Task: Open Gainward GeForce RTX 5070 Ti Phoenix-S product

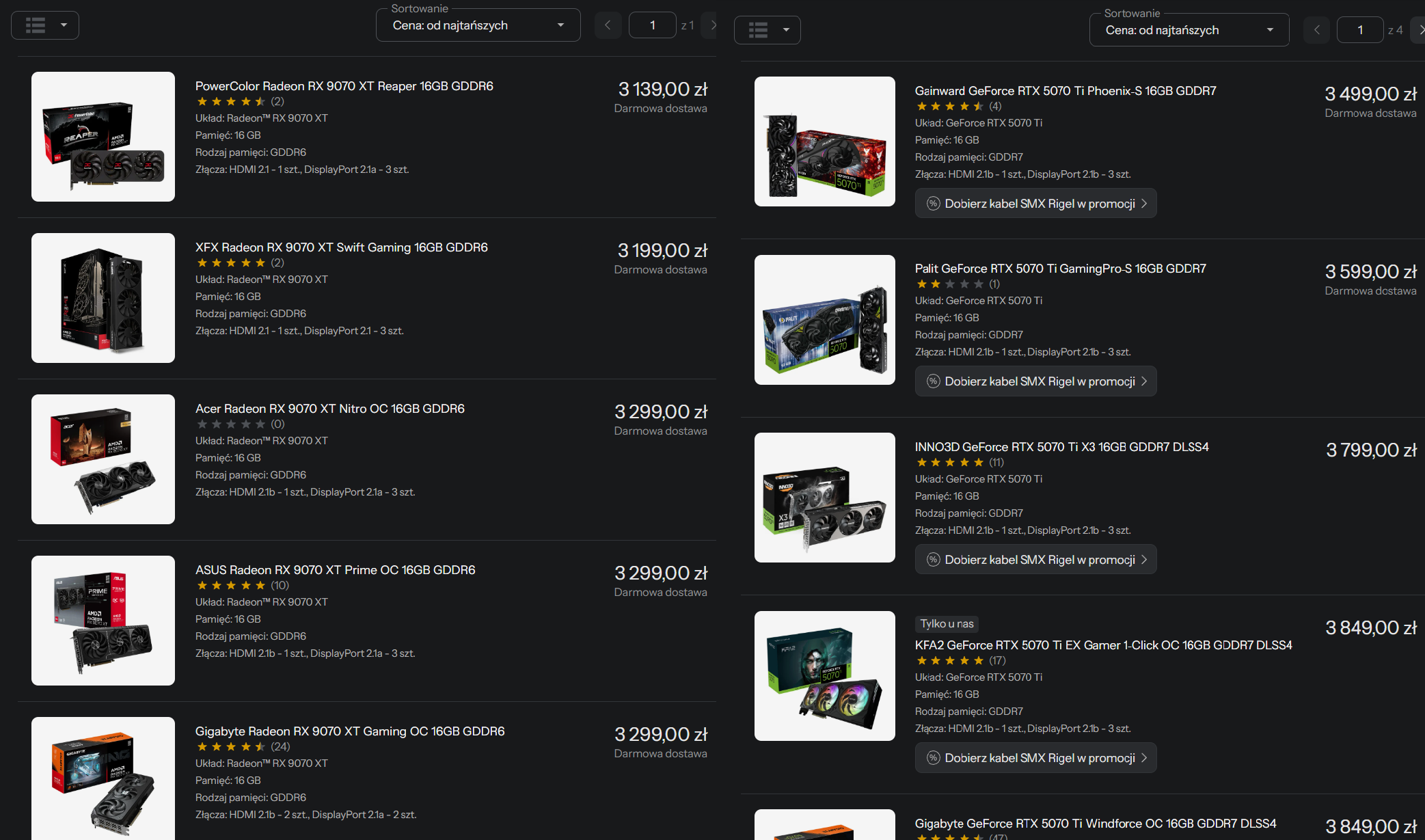Action: [x=1066, y=91]
